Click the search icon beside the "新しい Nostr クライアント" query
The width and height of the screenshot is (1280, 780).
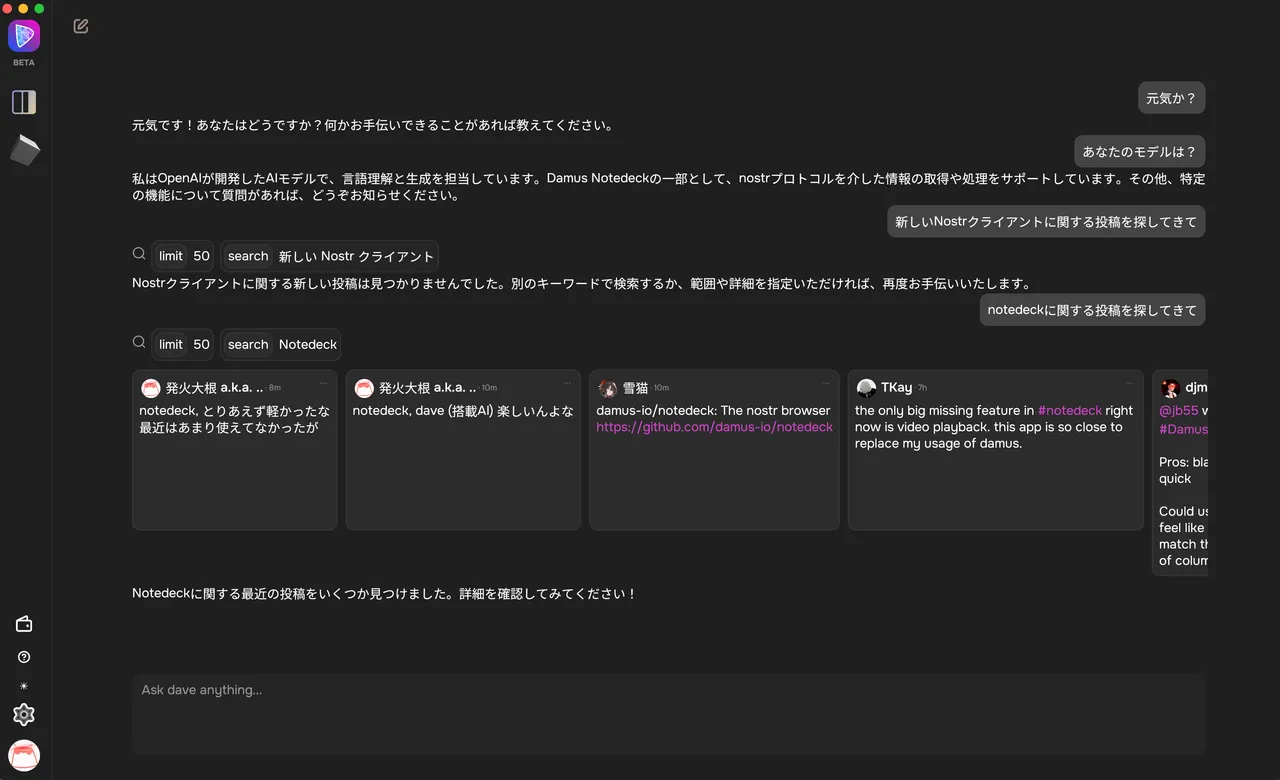point(139,254)
